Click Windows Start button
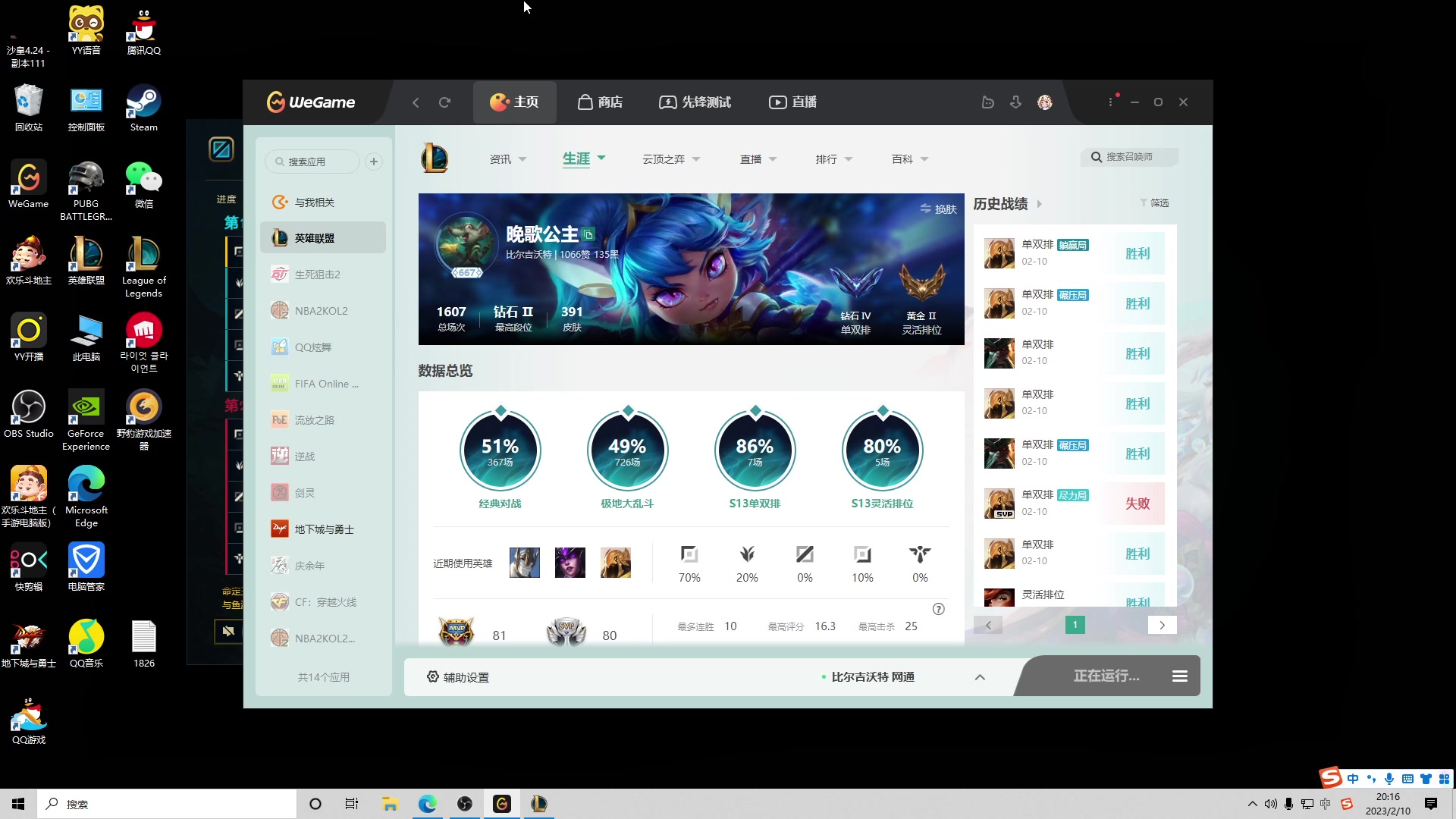This screenshot has height=819, width=1456. [18, 804]
